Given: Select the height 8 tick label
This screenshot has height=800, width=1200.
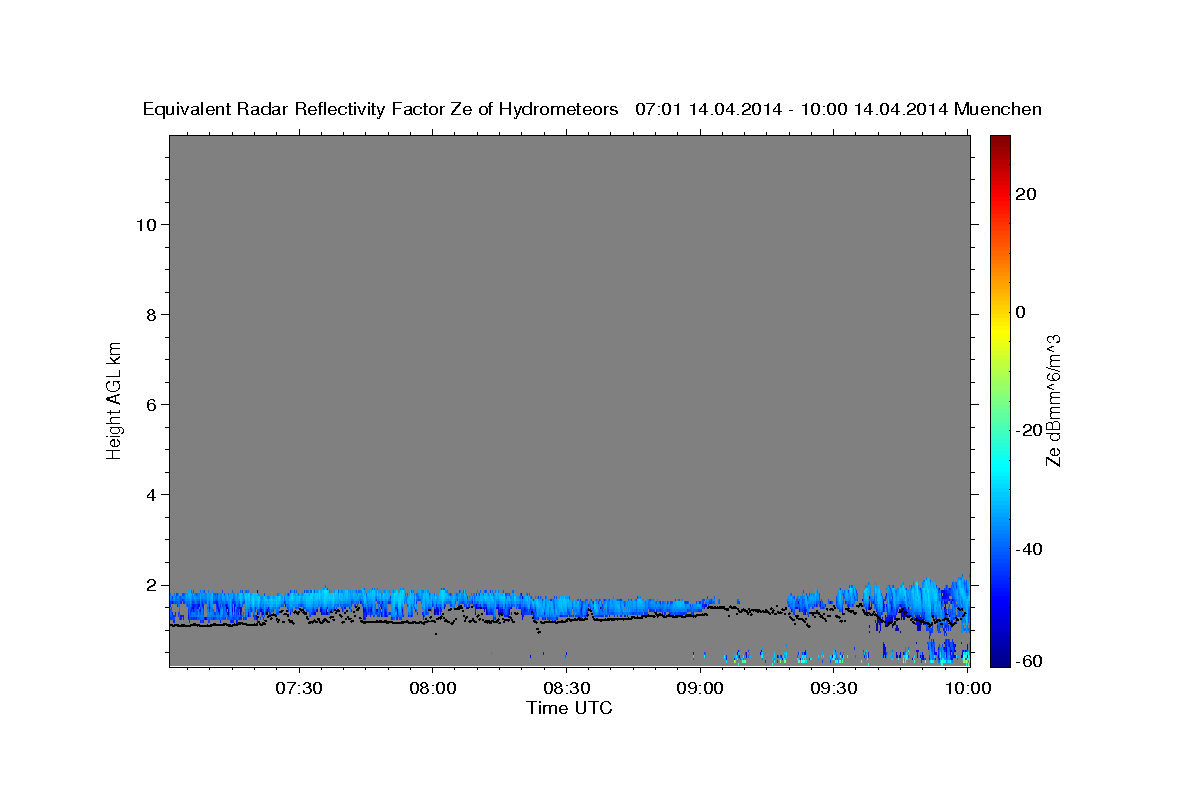Looking at the screenshot, I should (x=152, y=315).
